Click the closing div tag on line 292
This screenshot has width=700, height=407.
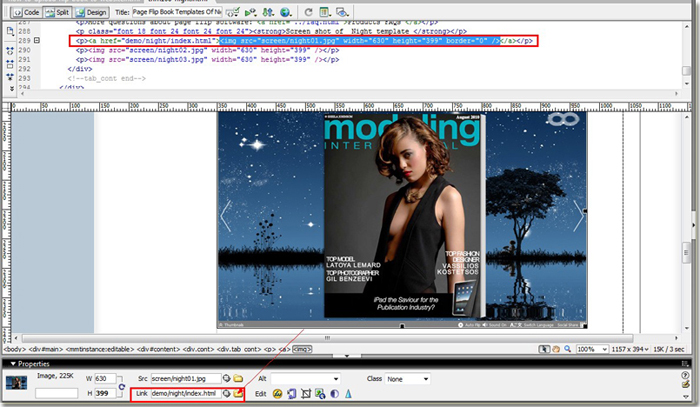click(79, 69)
